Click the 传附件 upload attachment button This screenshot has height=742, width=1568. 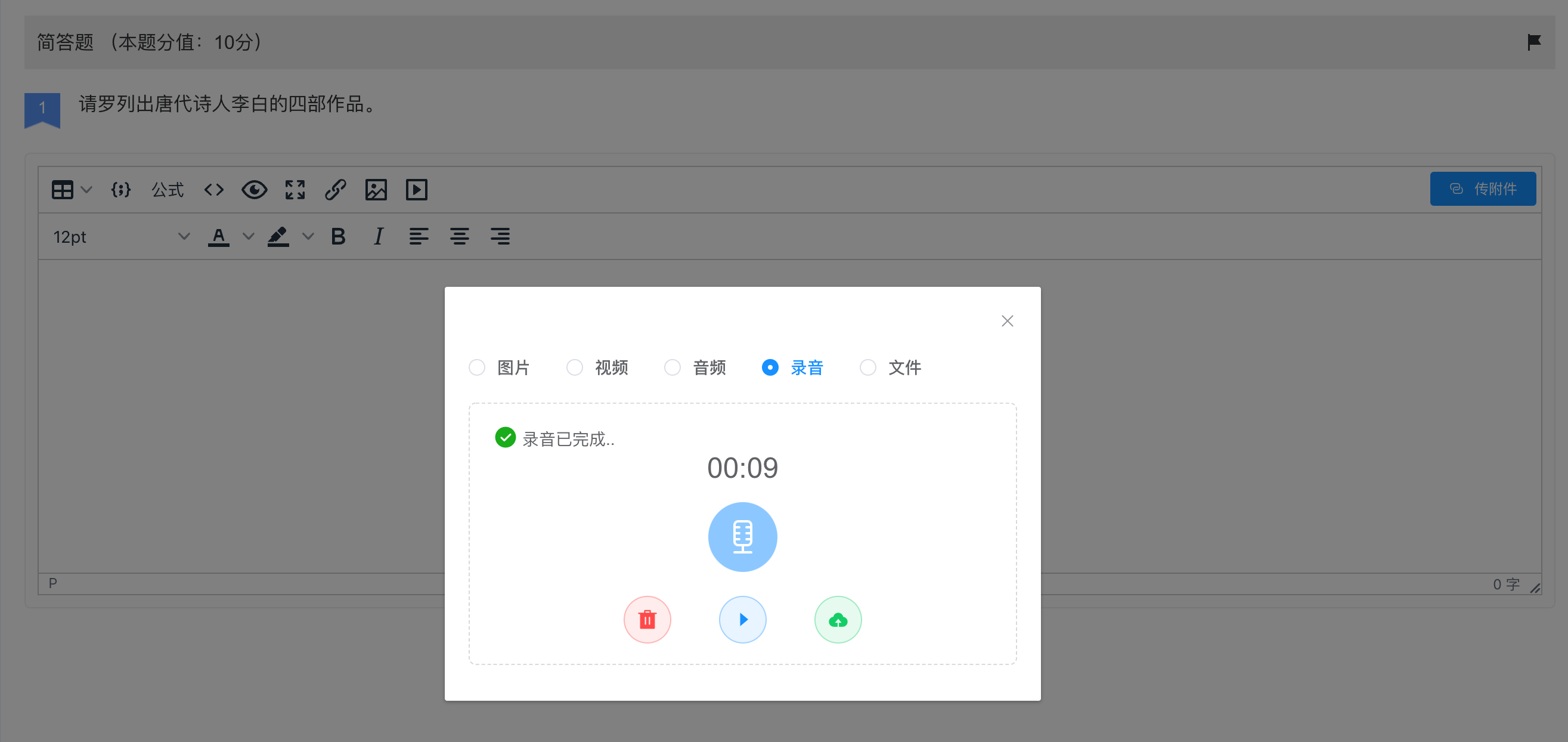(x=1483, y=189)
